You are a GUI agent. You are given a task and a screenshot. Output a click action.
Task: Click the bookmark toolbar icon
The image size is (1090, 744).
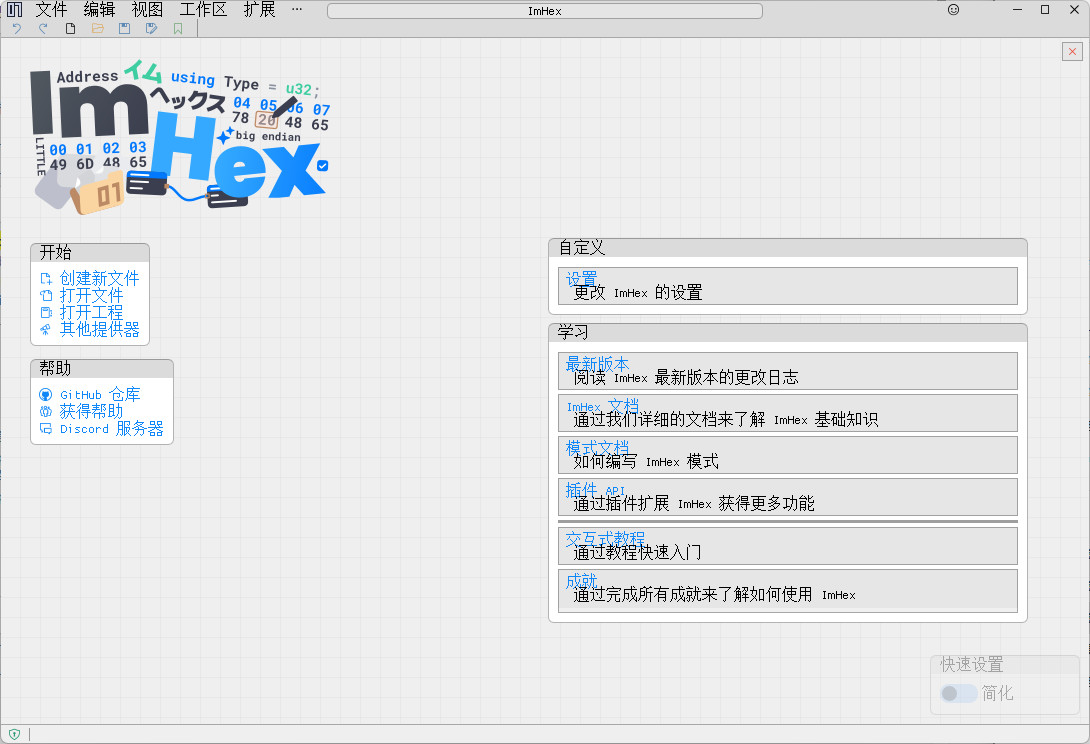(178, 29)
